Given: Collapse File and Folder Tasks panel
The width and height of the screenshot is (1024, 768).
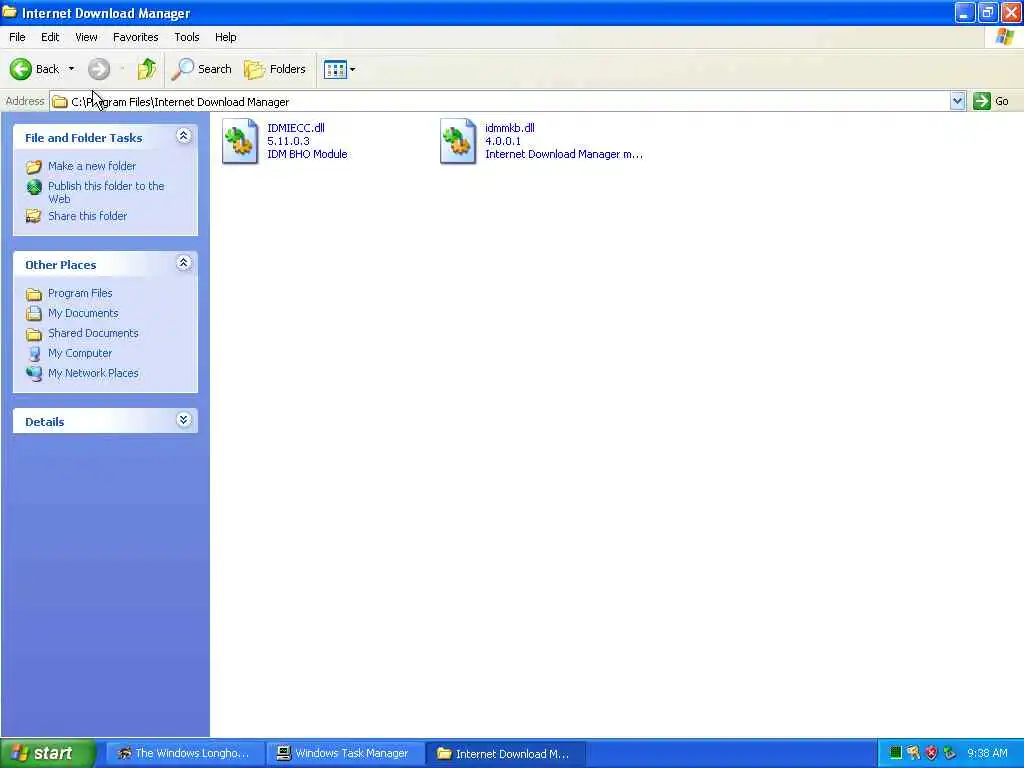Looking at the screenshot, I should (184, 136).
